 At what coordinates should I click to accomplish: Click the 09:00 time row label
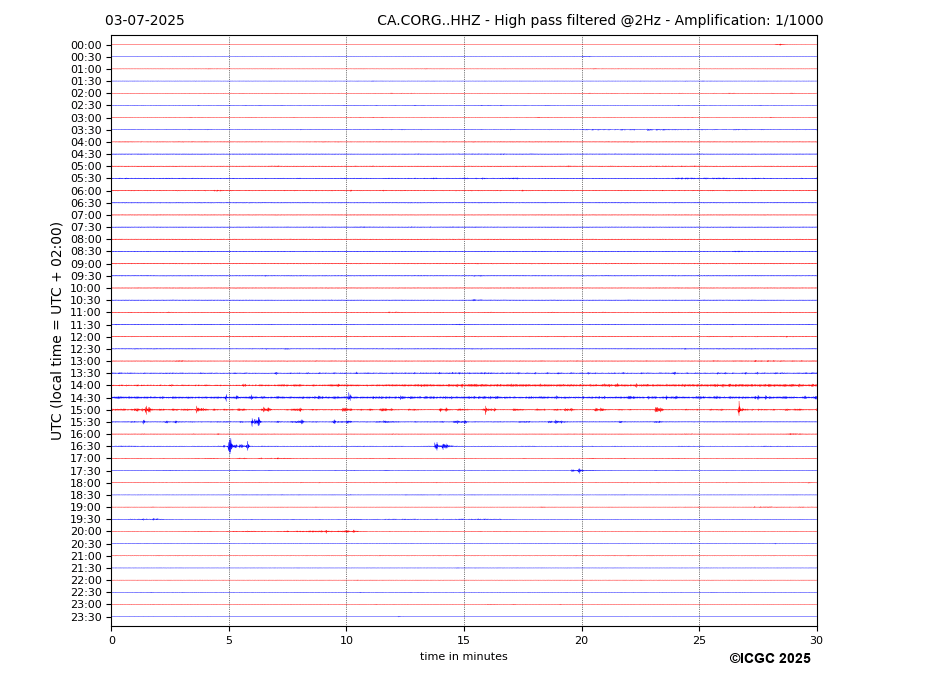click(x=86, y=264)
